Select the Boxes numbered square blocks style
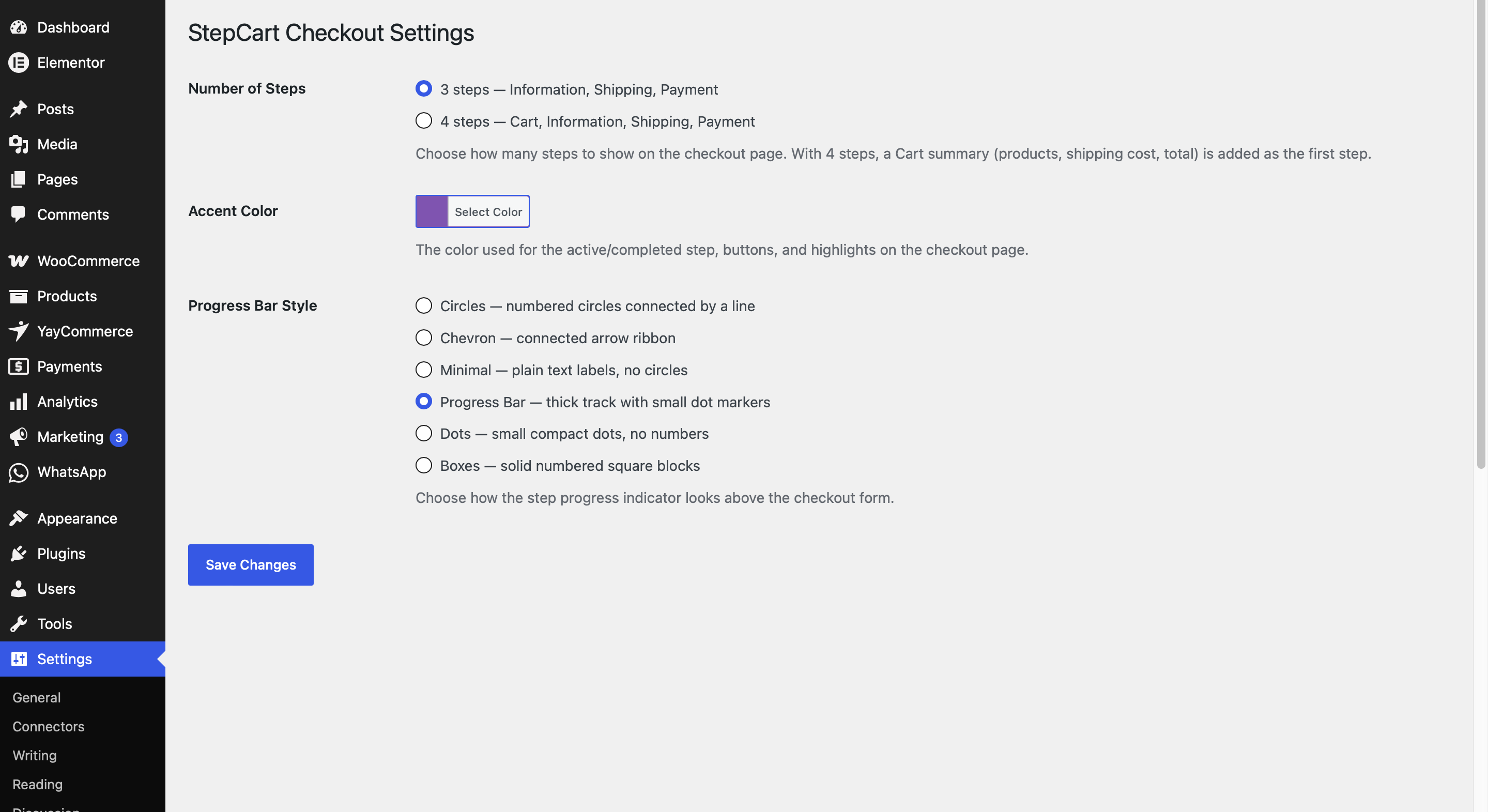The height and width of the screenshot is (812, 1488). click(x=423, y=465)
